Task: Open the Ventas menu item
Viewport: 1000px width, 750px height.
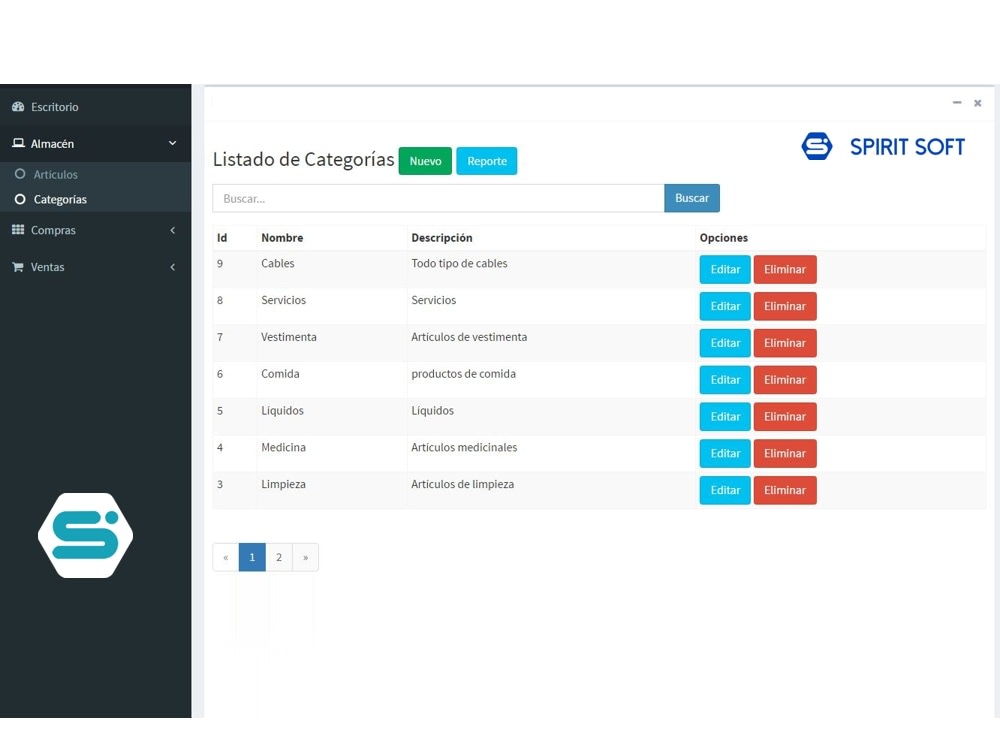Action: point(96,267)
